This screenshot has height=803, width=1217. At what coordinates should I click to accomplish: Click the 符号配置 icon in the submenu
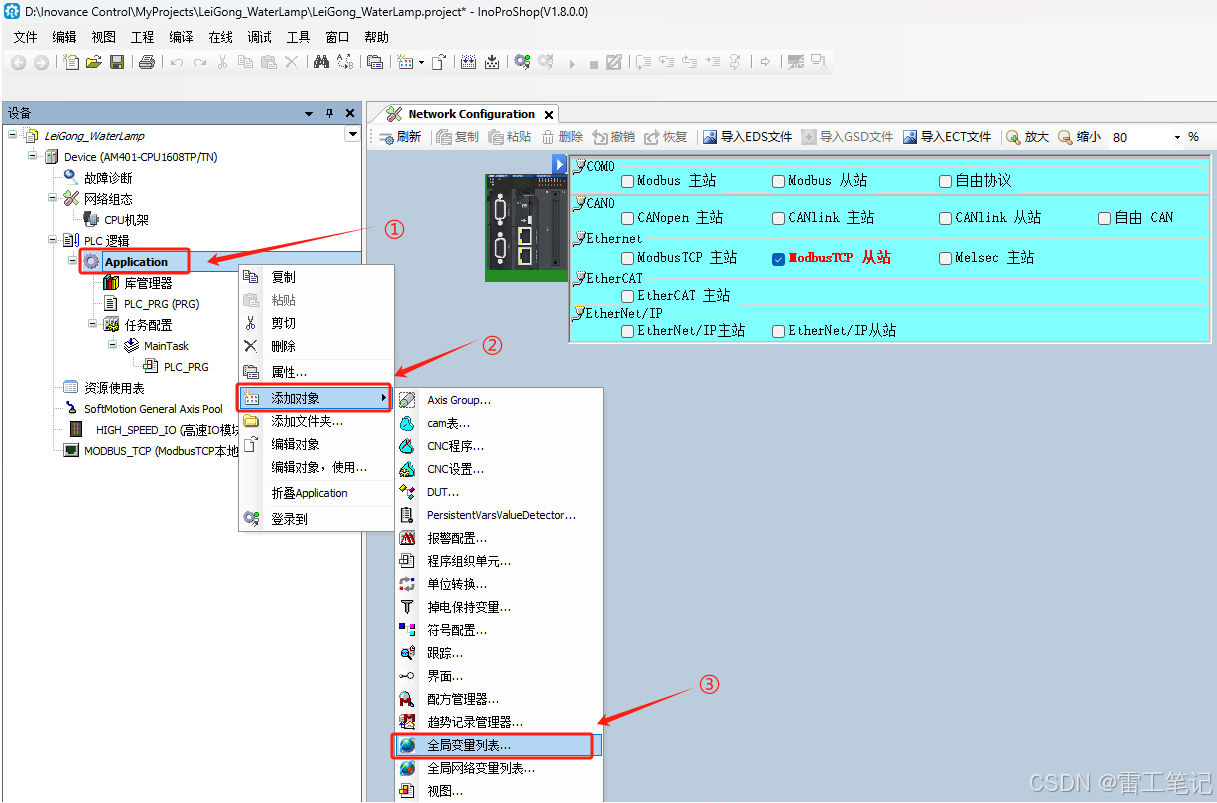point(407,630)
